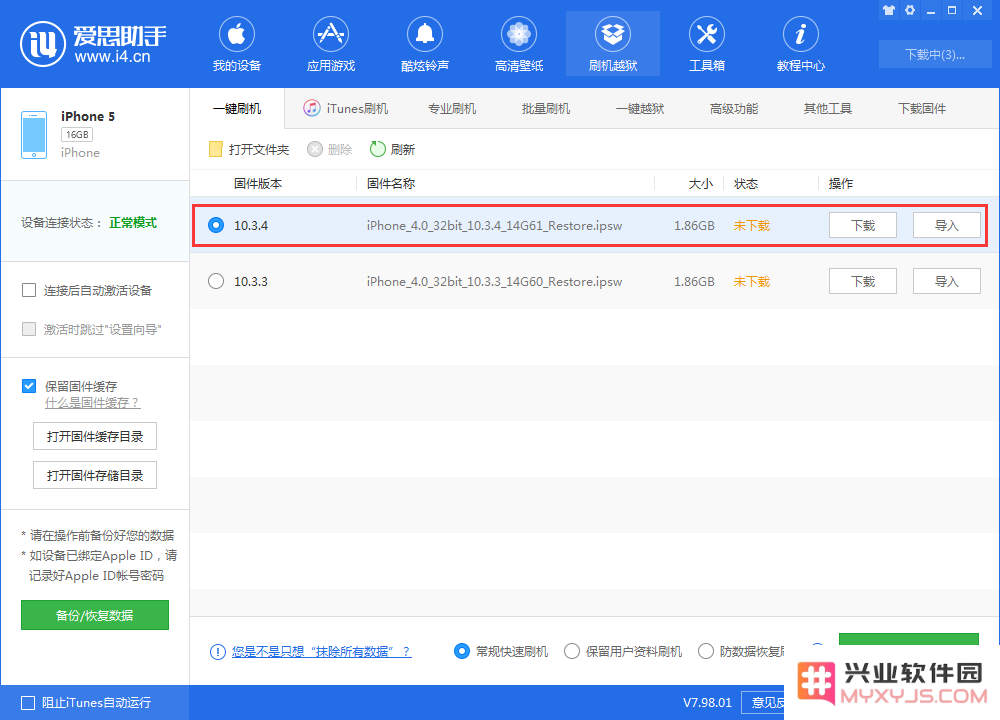Switch to the 下载固件 tab
Image resolution: width=1000 pixels, height=720 pixels.
[922, 109]
